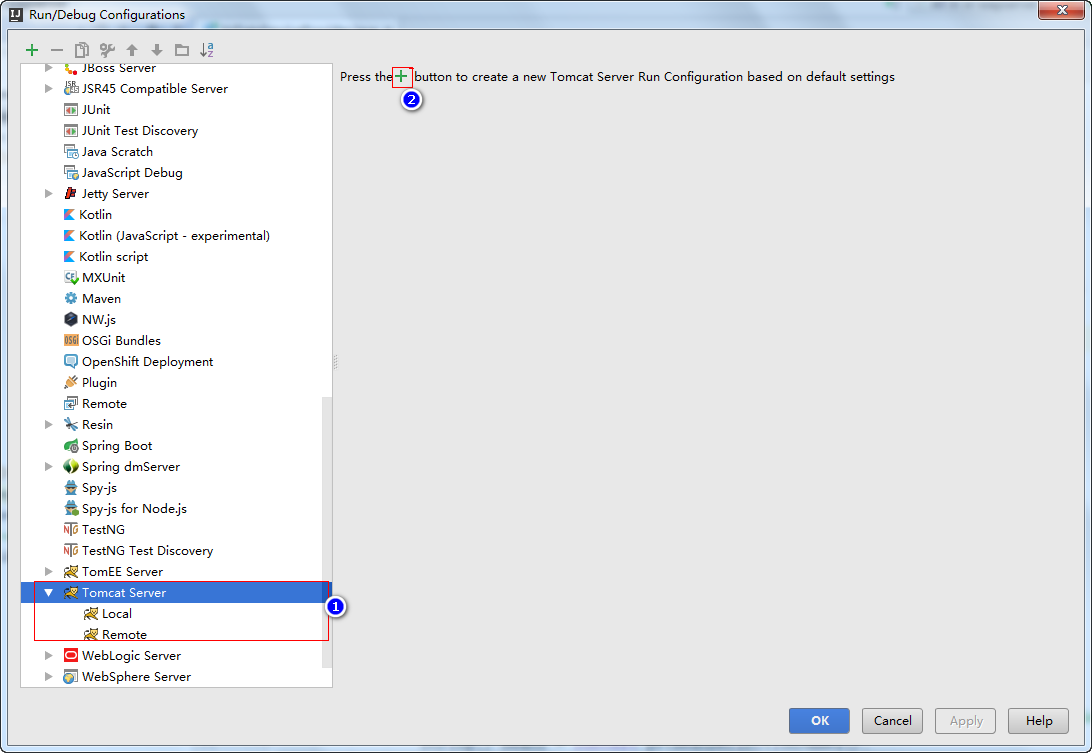Select the JUnit Test Discovery entry
Image resolution: width=1092 pixels, height=753 pixels.
[x=139, y=131]
